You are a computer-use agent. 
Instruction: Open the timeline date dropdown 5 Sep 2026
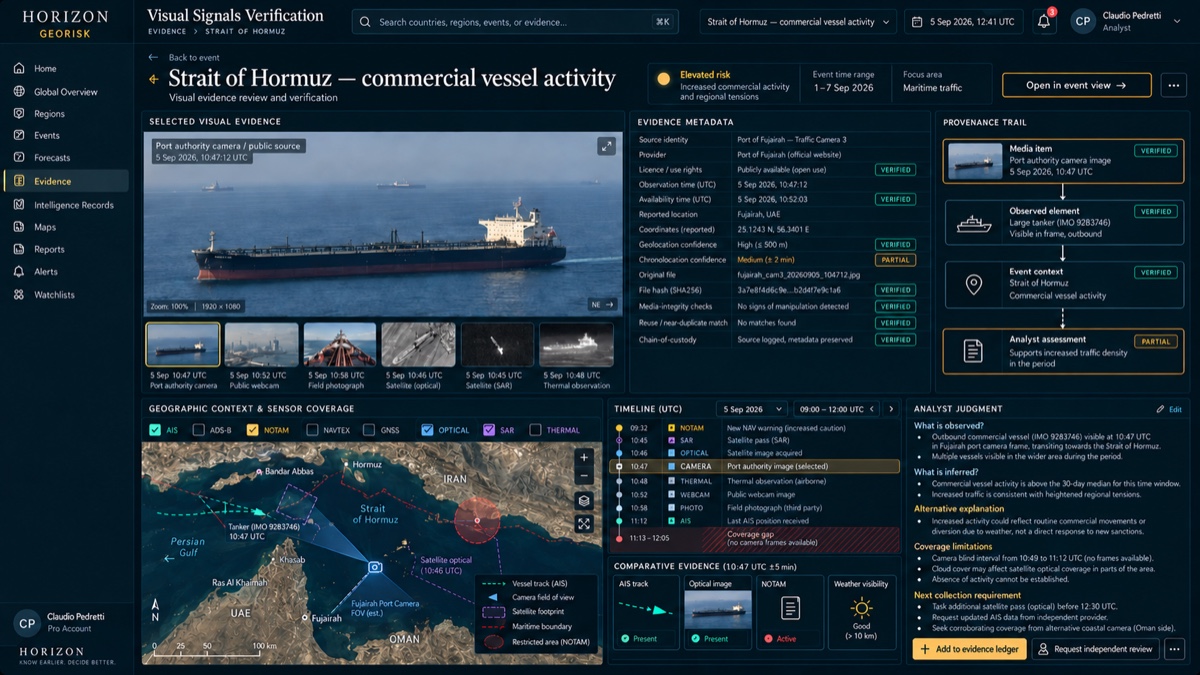751,409
